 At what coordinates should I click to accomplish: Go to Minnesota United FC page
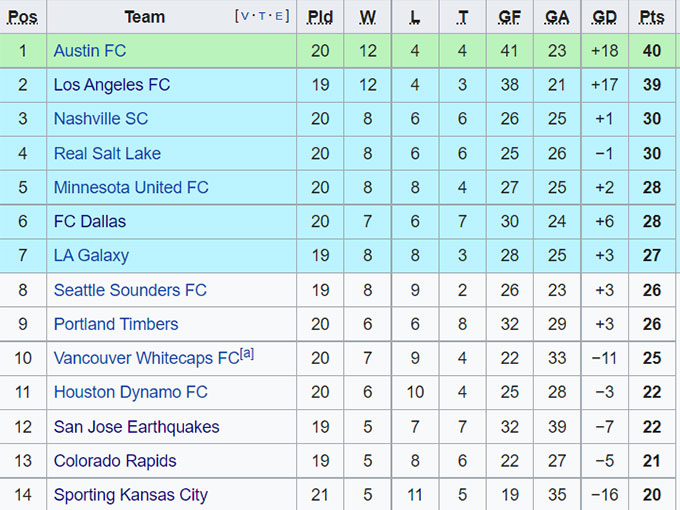(x=131, y=188)
